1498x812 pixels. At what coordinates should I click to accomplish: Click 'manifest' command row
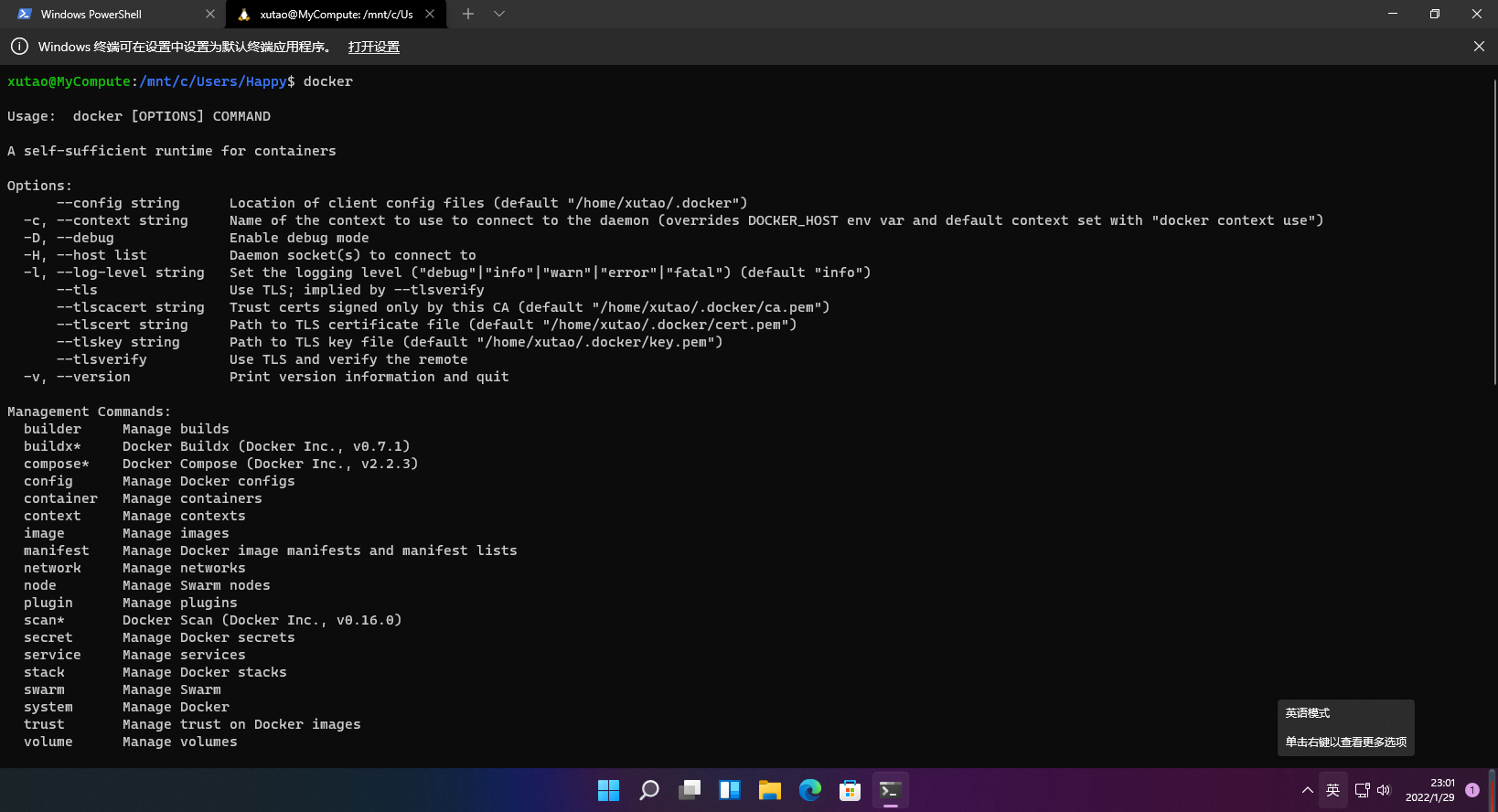tap(271, 550)
